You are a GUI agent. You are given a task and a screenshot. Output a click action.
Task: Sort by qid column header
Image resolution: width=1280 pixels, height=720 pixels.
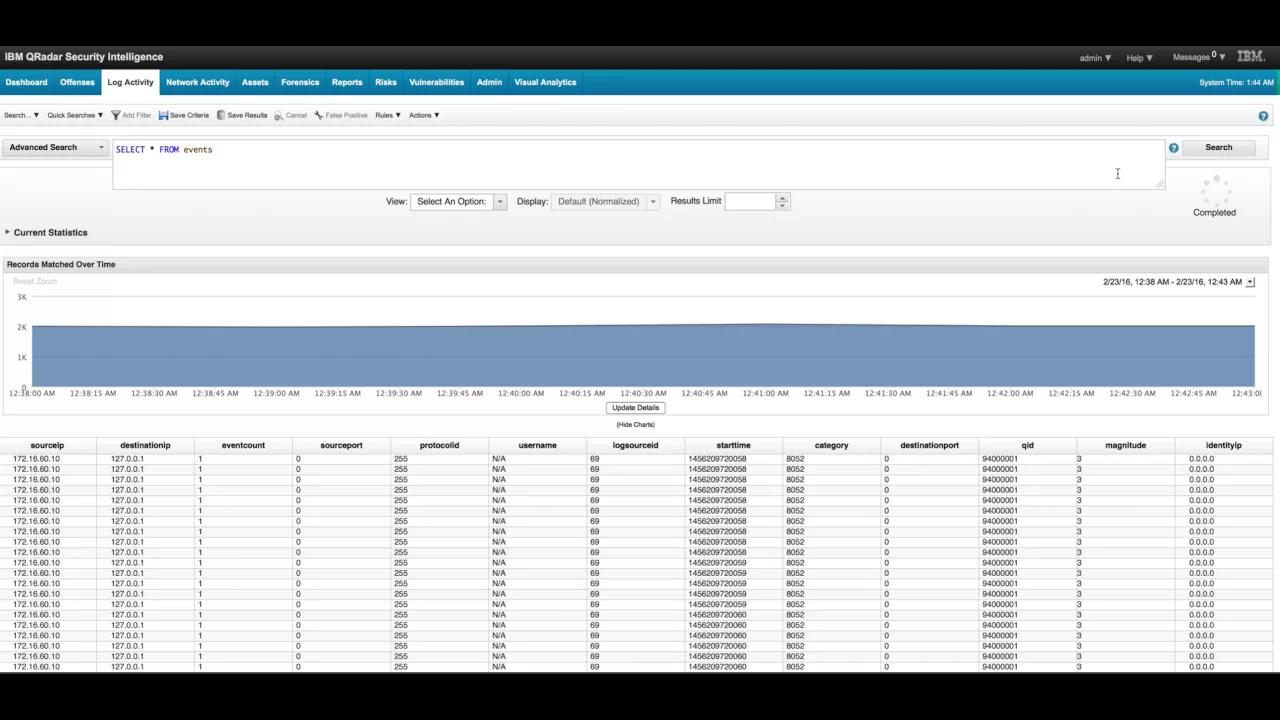pyautogui.click(x=1027, y=445)
